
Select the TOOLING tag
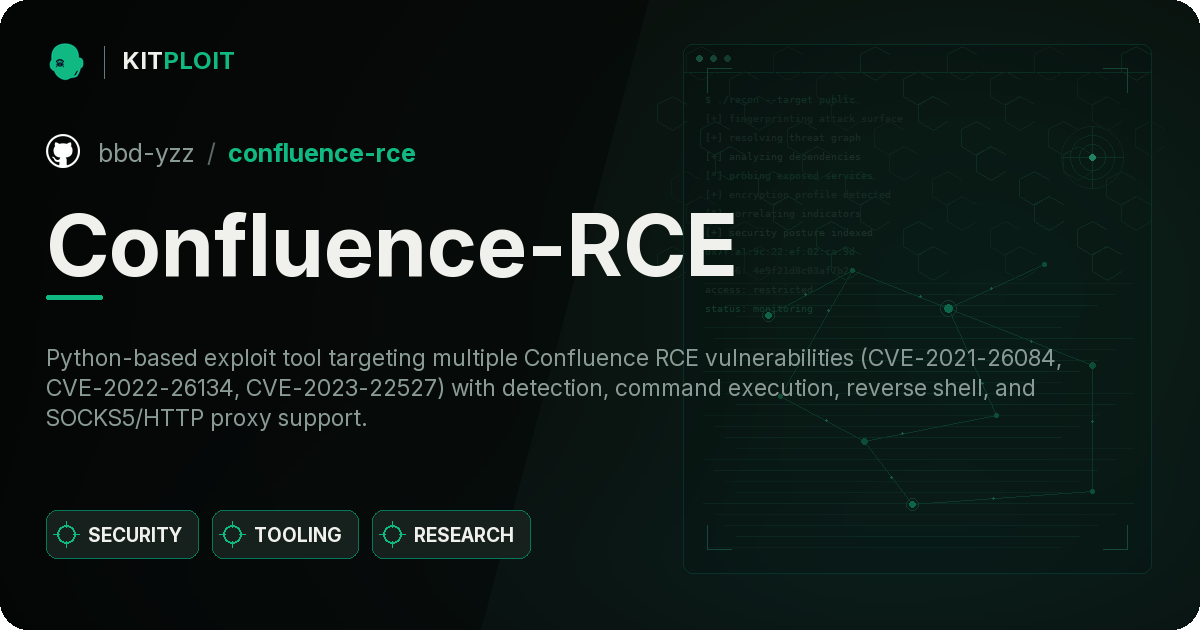click(x=285, y=535)
